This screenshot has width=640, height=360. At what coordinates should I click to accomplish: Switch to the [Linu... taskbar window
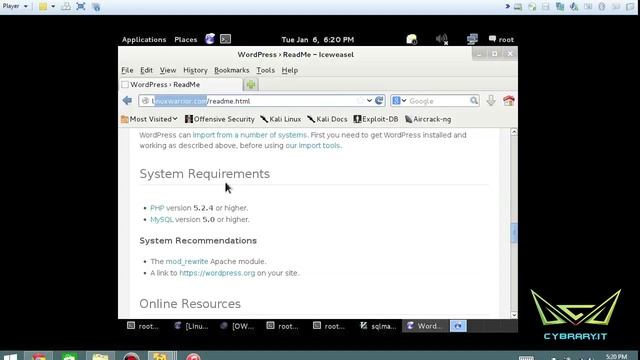tap(191, 326)
